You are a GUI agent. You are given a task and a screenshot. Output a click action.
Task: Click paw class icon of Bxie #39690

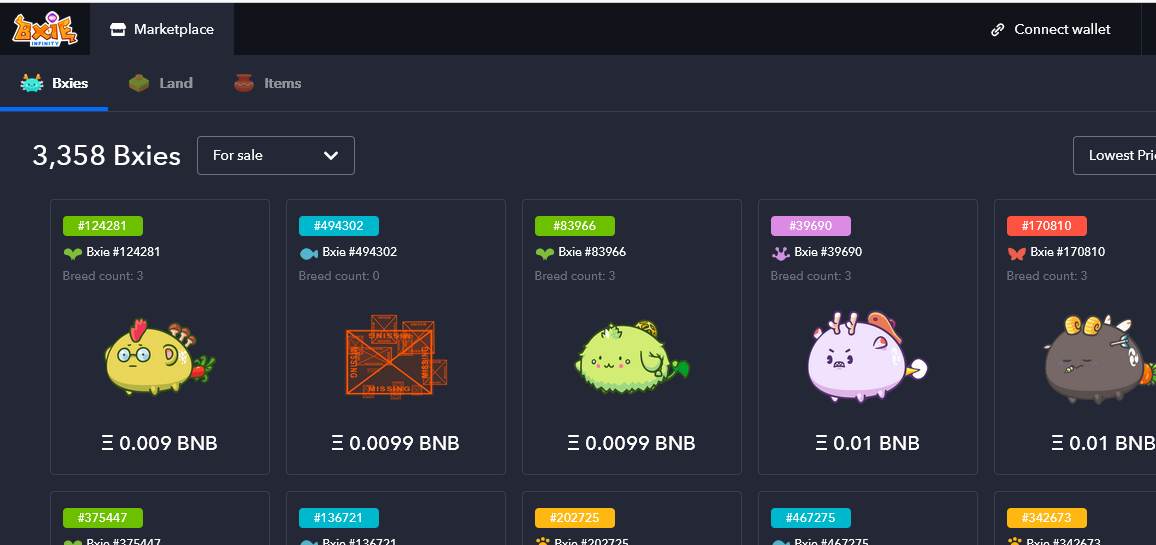780,253
